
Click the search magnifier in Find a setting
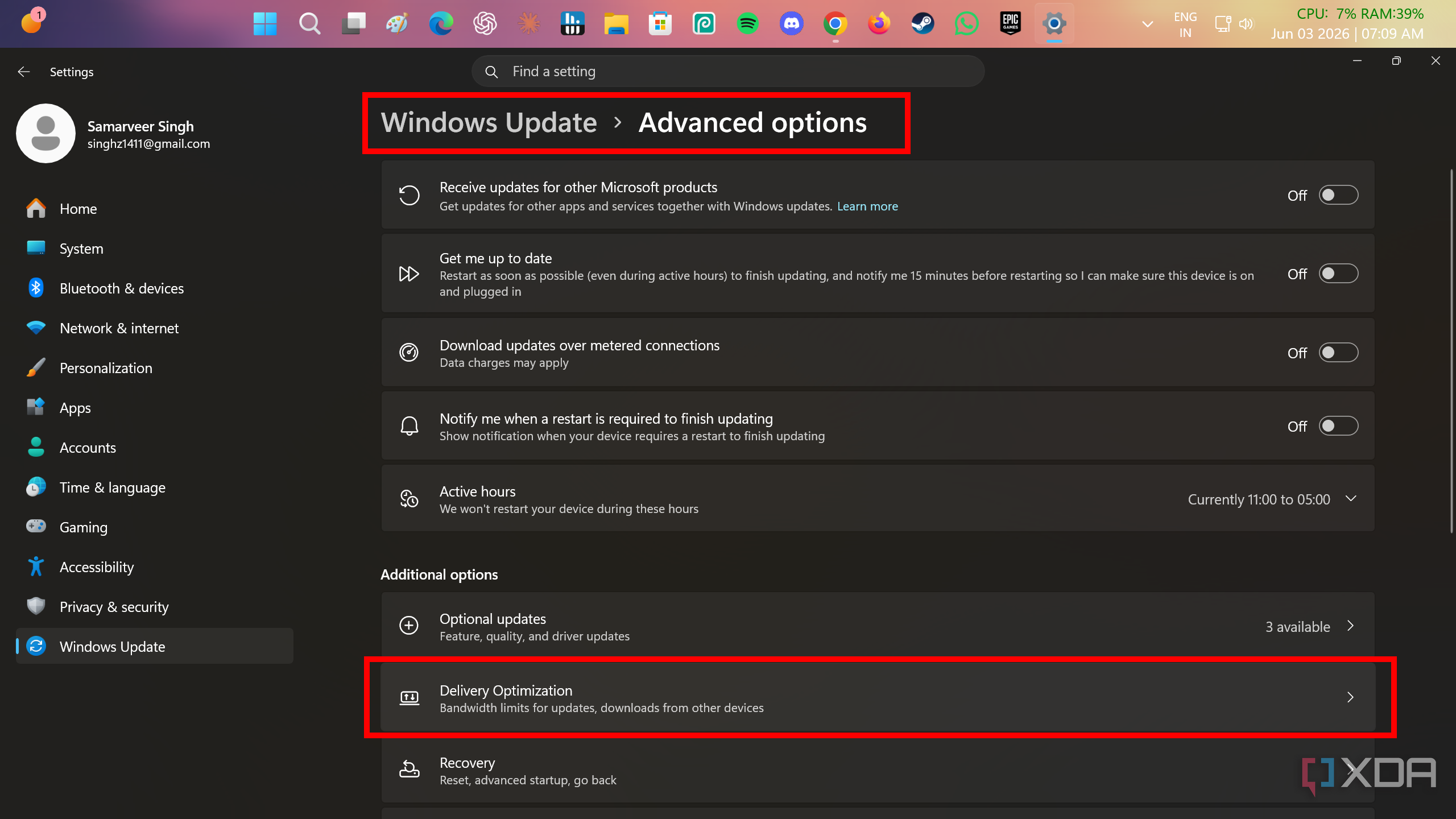click(x=491, y=72)
